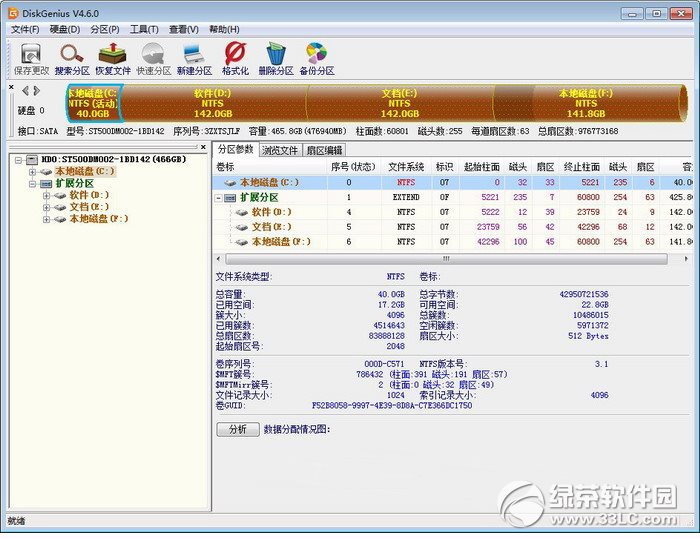
Task: Select 软件(D:) in left tree
Action: pos(89,195)
